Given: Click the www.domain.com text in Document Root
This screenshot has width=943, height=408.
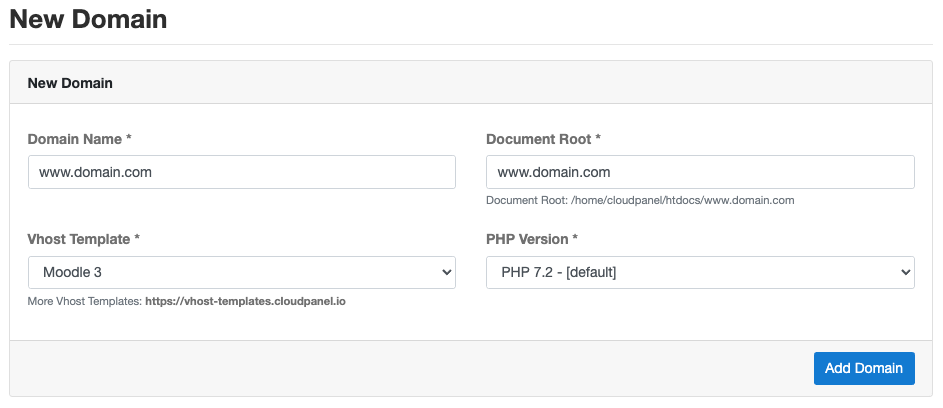Looking at the screenshot, I should click(554, 173).
